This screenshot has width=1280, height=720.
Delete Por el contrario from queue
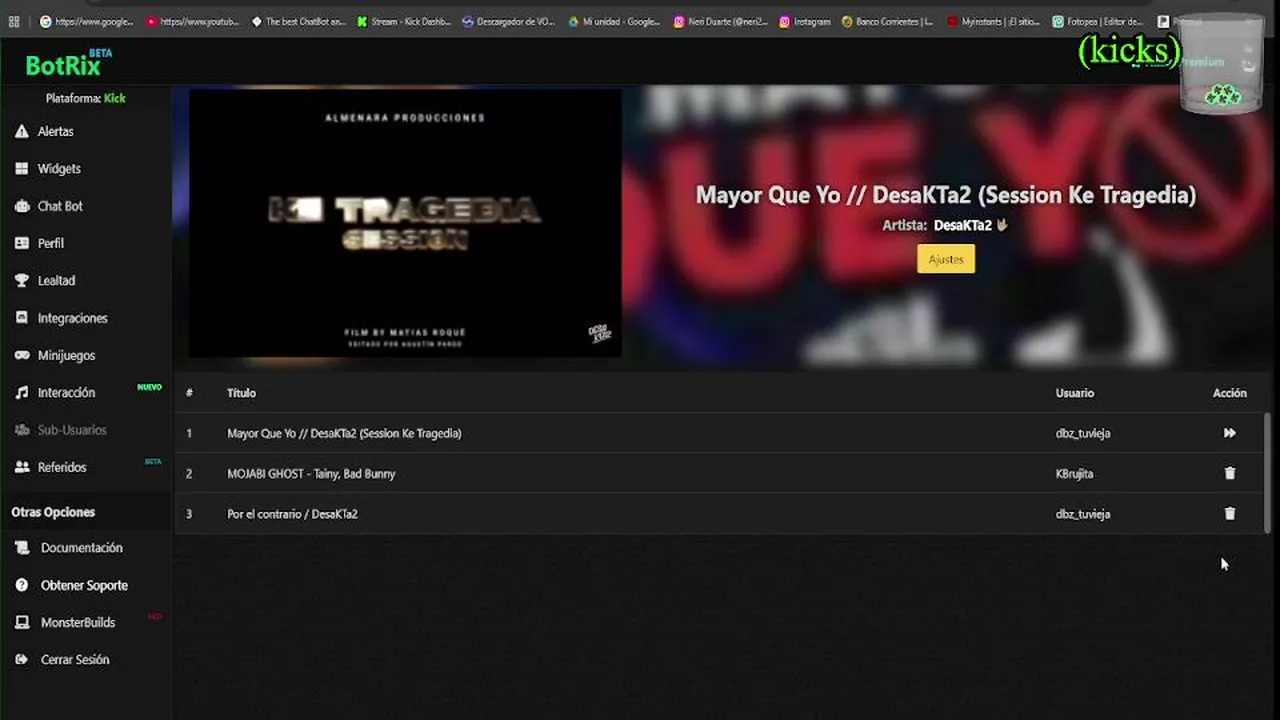pyautogui.click(x=1230, y=514)
